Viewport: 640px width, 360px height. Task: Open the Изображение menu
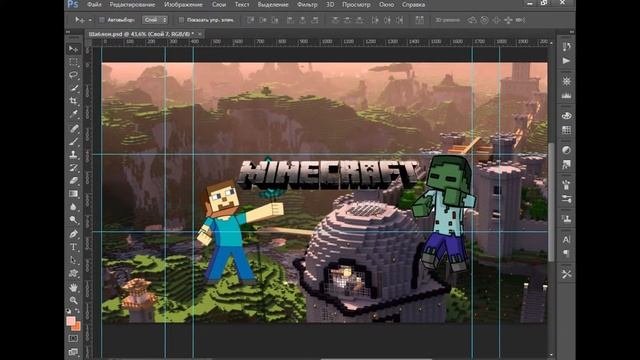tap(183, 5)
